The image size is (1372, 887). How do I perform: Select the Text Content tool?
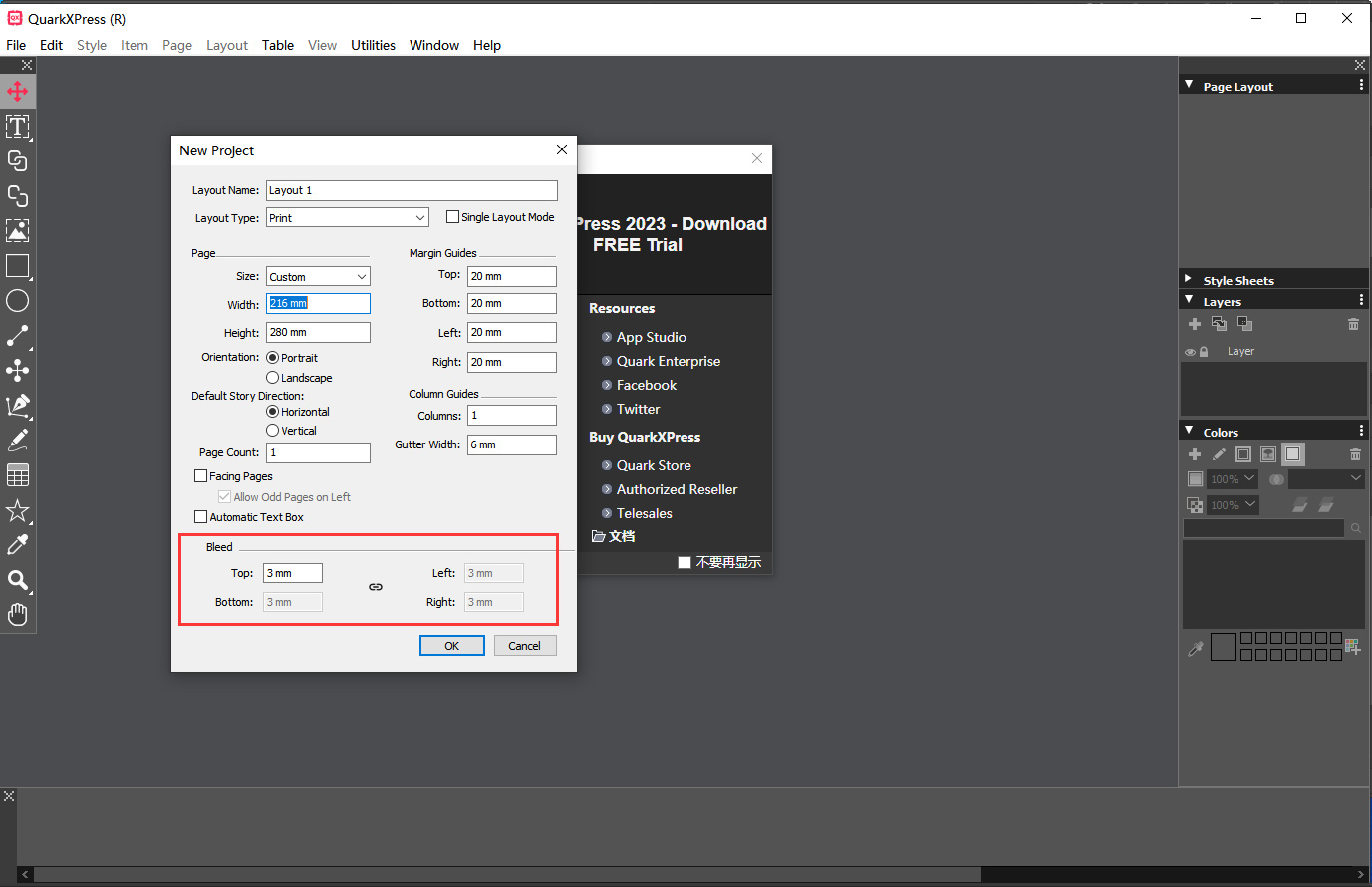18,127
